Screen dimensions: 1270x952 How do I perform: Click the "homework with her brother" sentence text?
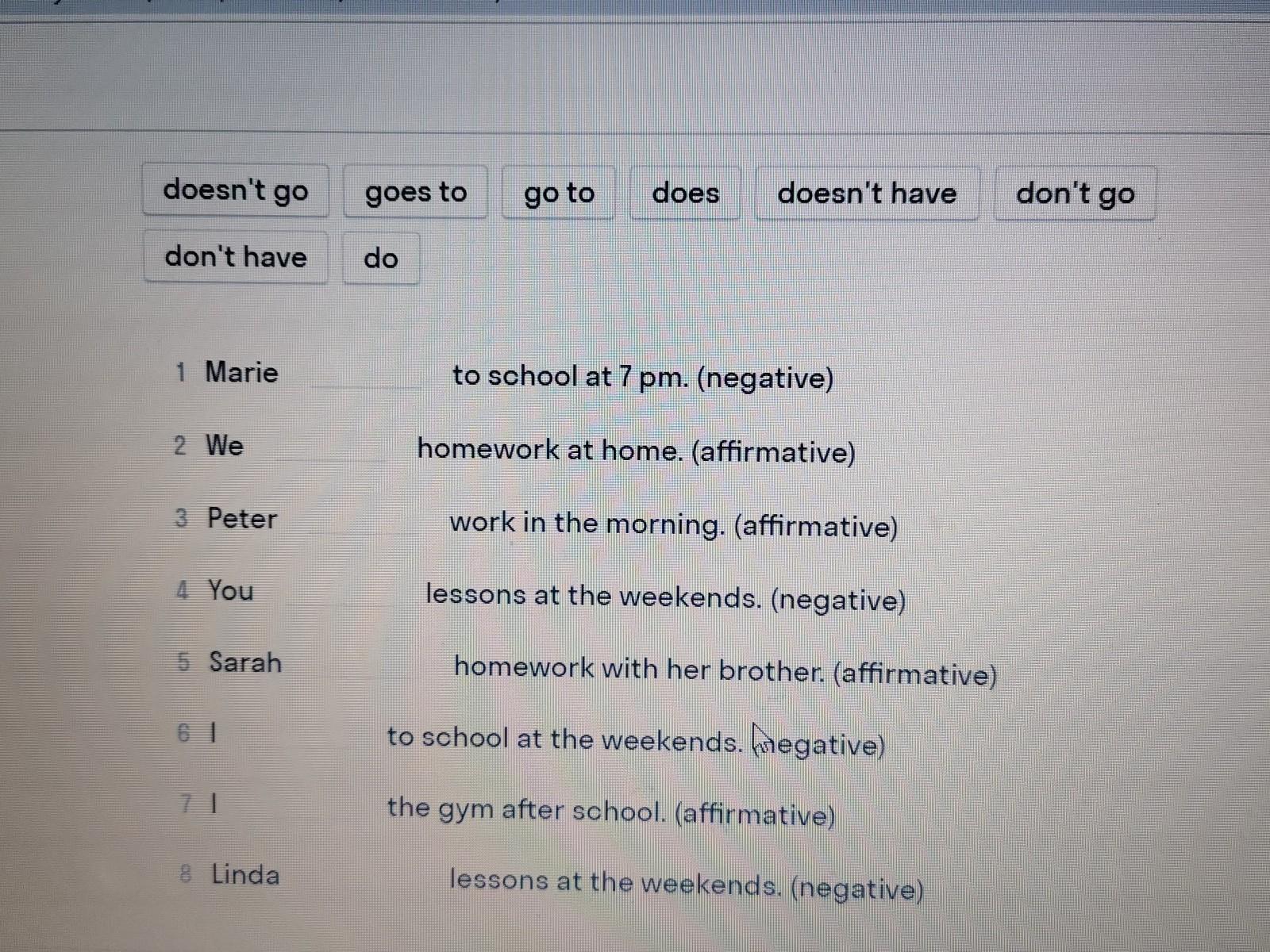pos(725,670)
